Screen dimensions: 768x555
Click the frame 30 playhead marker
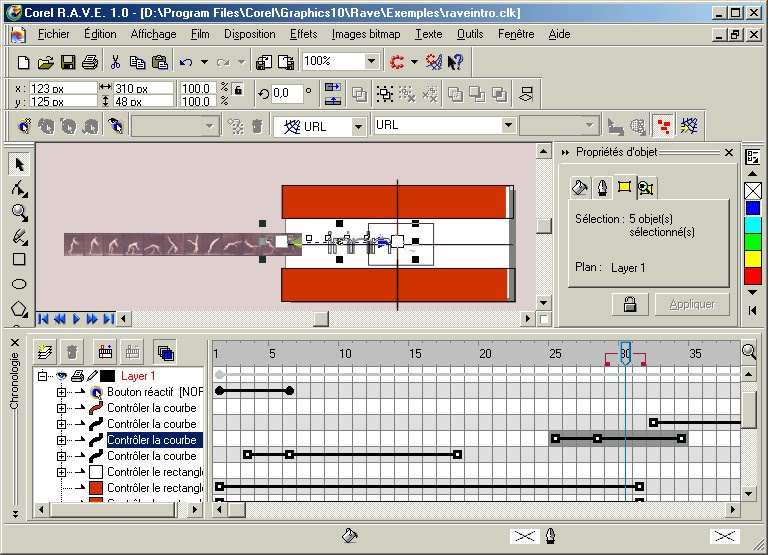(625, 354)
